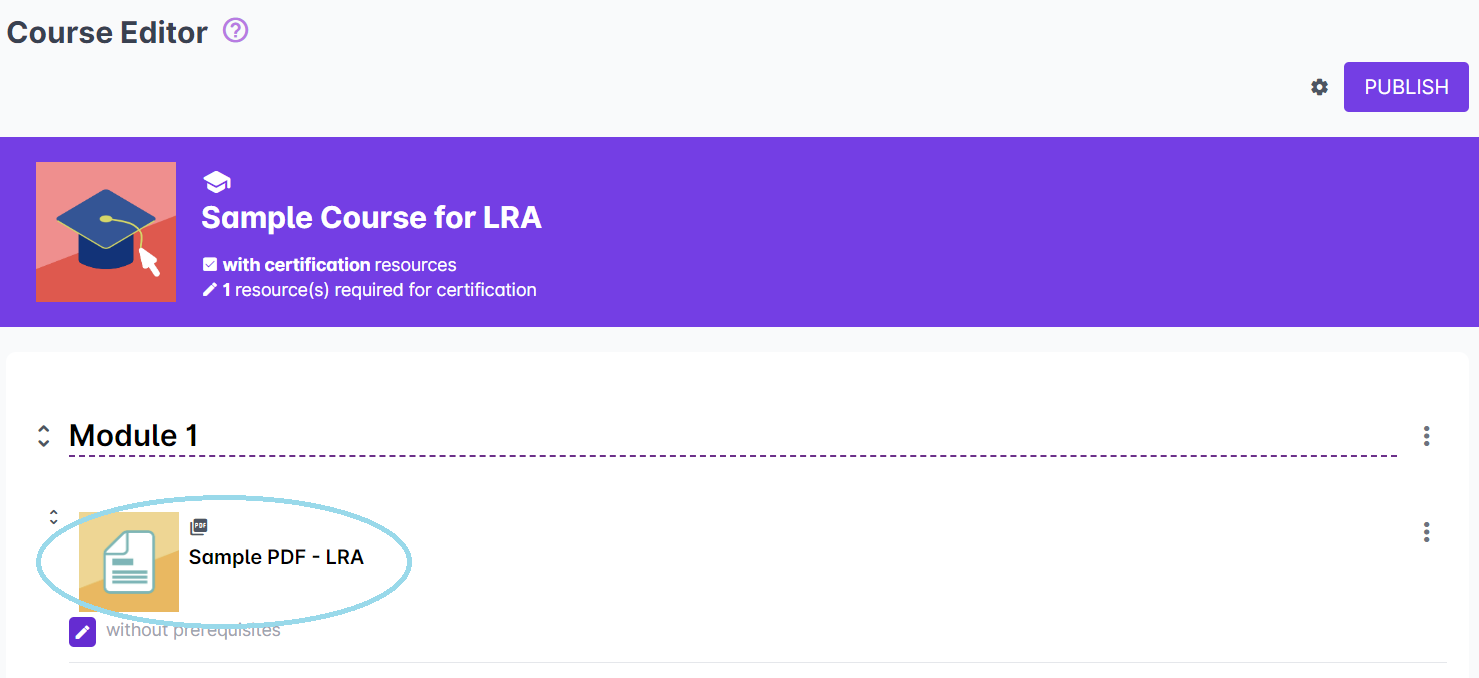
Task: Open the Sample PDF - LRA resource title
Action: pyautogui.click(x=276, y=557)
